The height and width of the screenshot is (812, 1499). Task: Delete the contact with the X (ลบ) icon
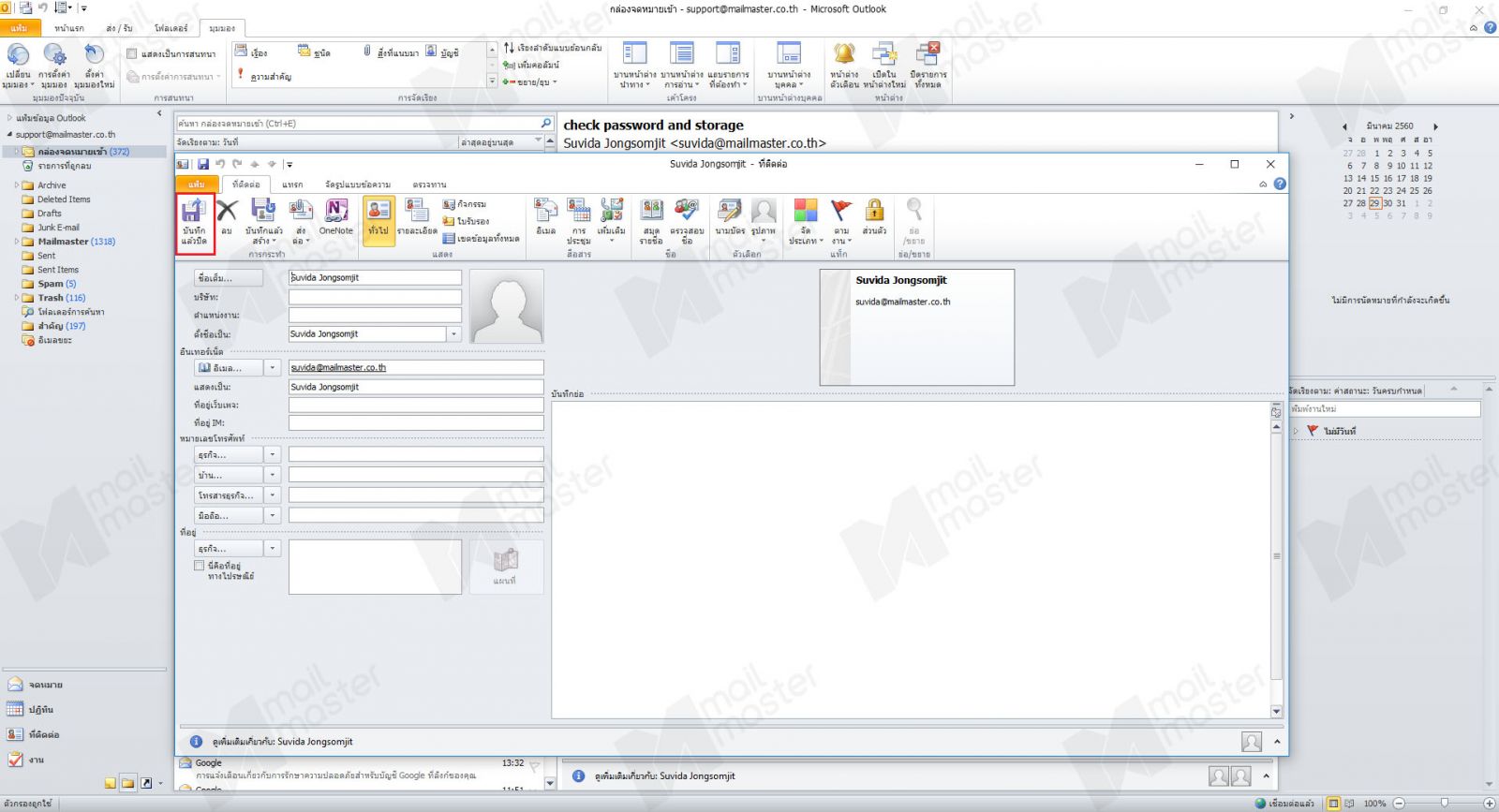(x=227, y=217)
